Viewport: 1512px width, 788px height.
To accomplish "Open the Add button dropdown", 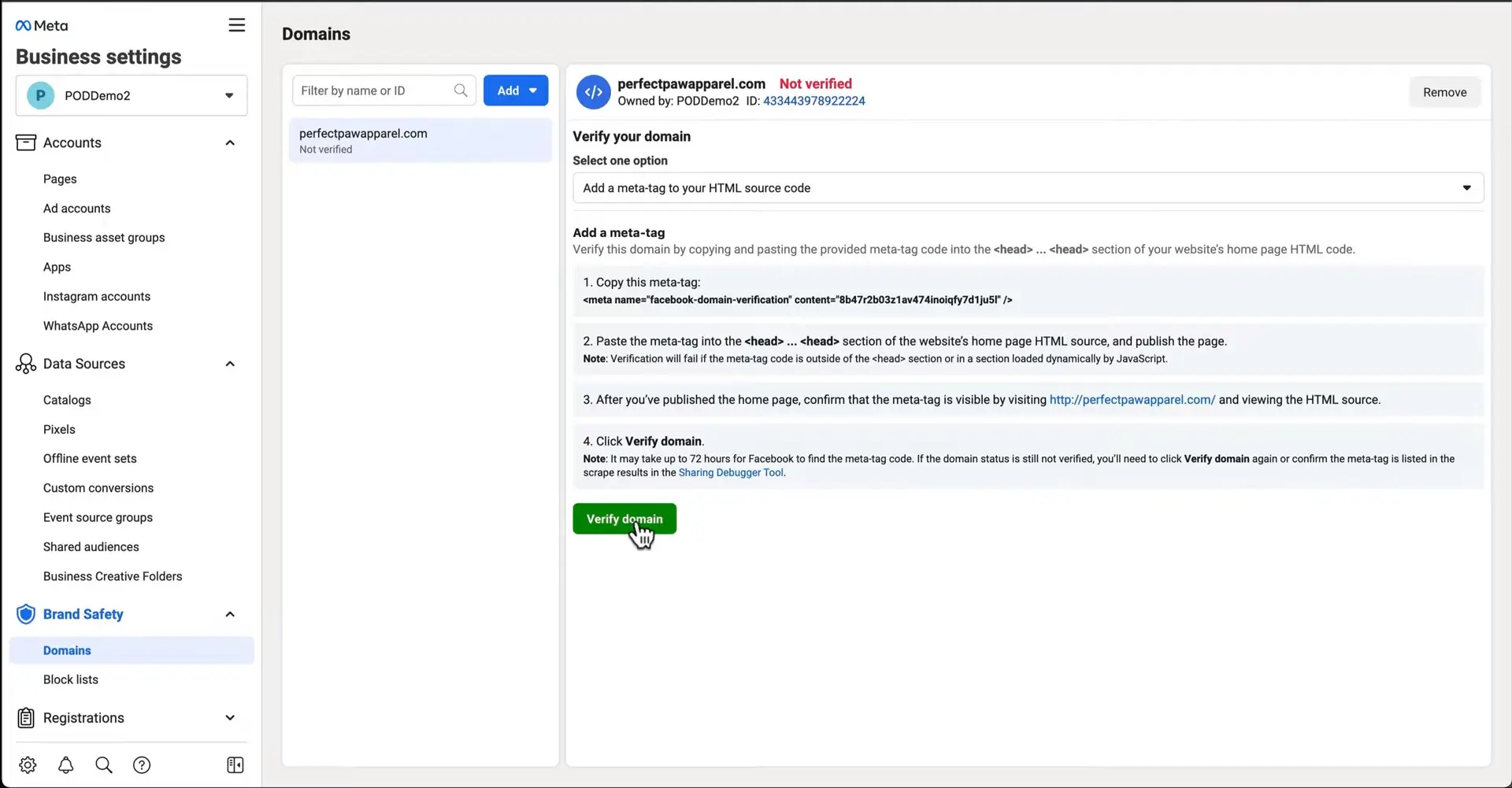I will 516,91.
